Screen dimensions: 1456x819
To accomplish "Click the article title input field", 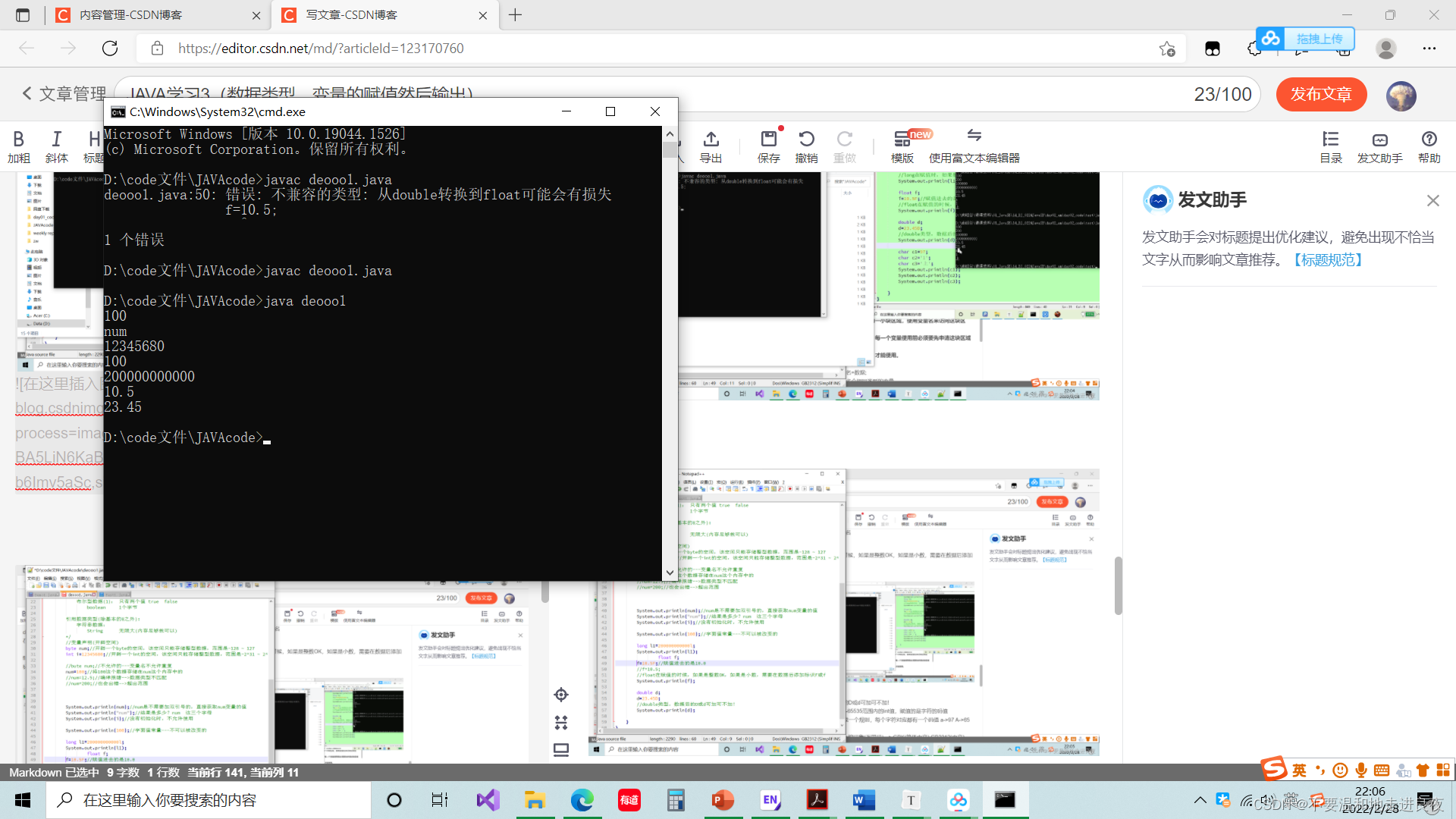I will tap(686, 94).
